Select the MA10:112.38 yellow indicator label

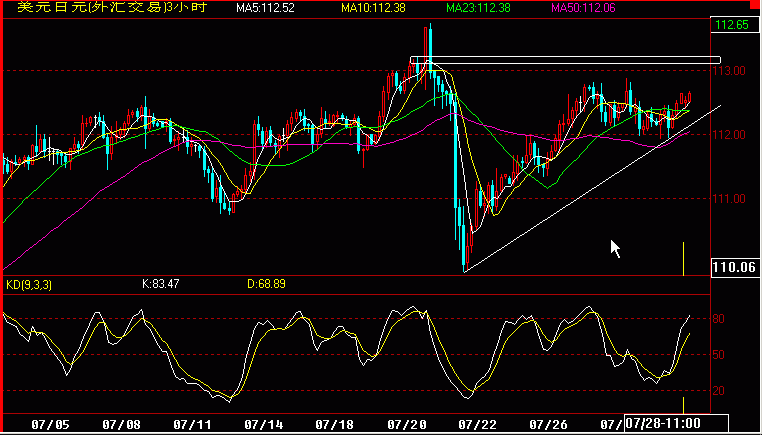coord(373,8)
